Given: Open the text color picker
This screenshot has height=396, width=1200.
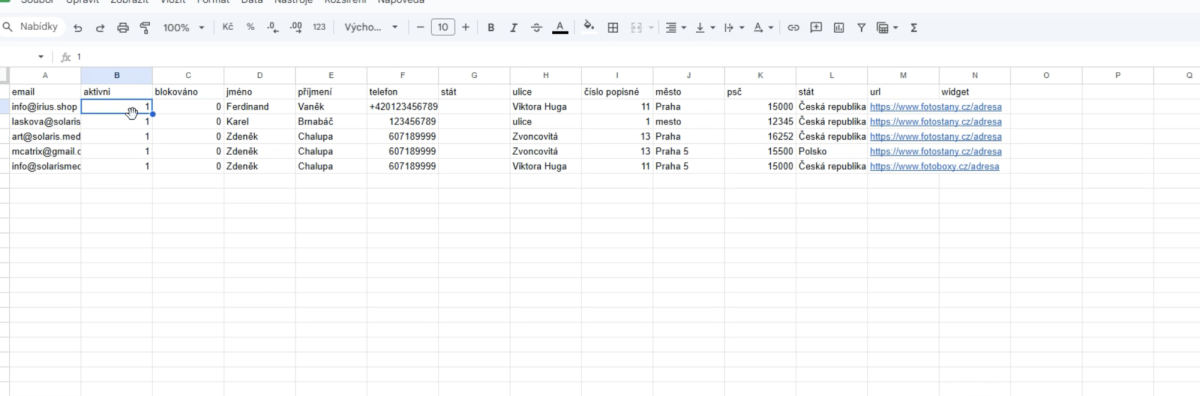Looking at the screenshot, I should (x=560, y=28).
